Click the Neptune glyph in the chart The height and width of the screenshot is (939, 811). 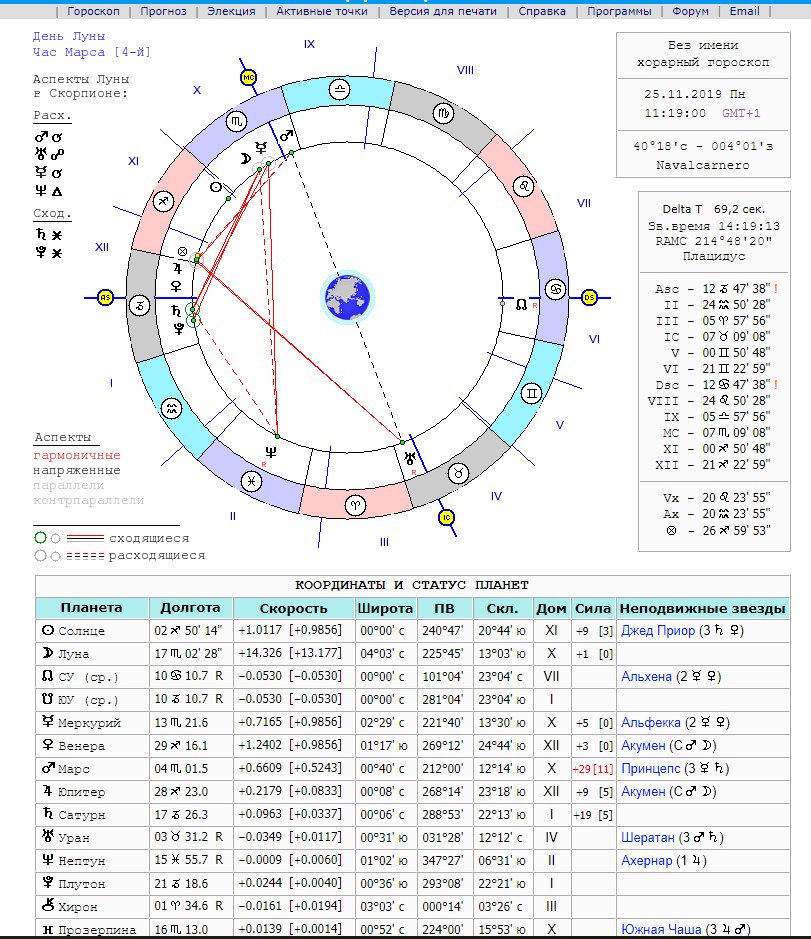tap(270, 452)
